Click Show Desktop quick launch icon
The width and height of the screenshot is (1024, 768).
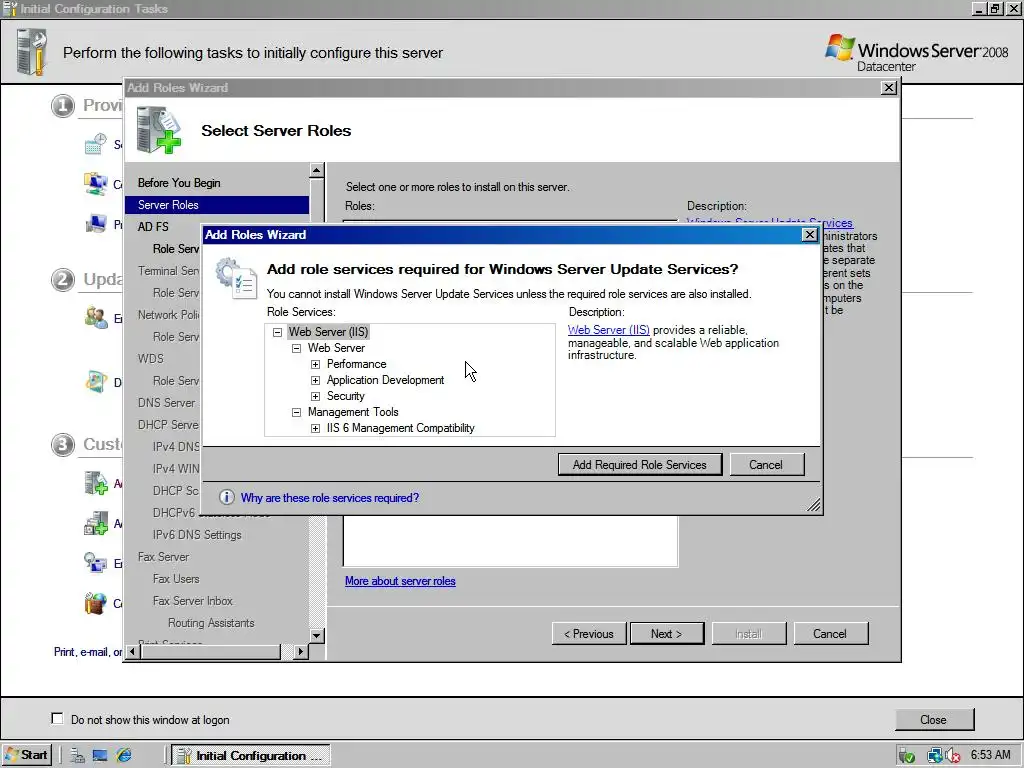click(x=100, y=756)
